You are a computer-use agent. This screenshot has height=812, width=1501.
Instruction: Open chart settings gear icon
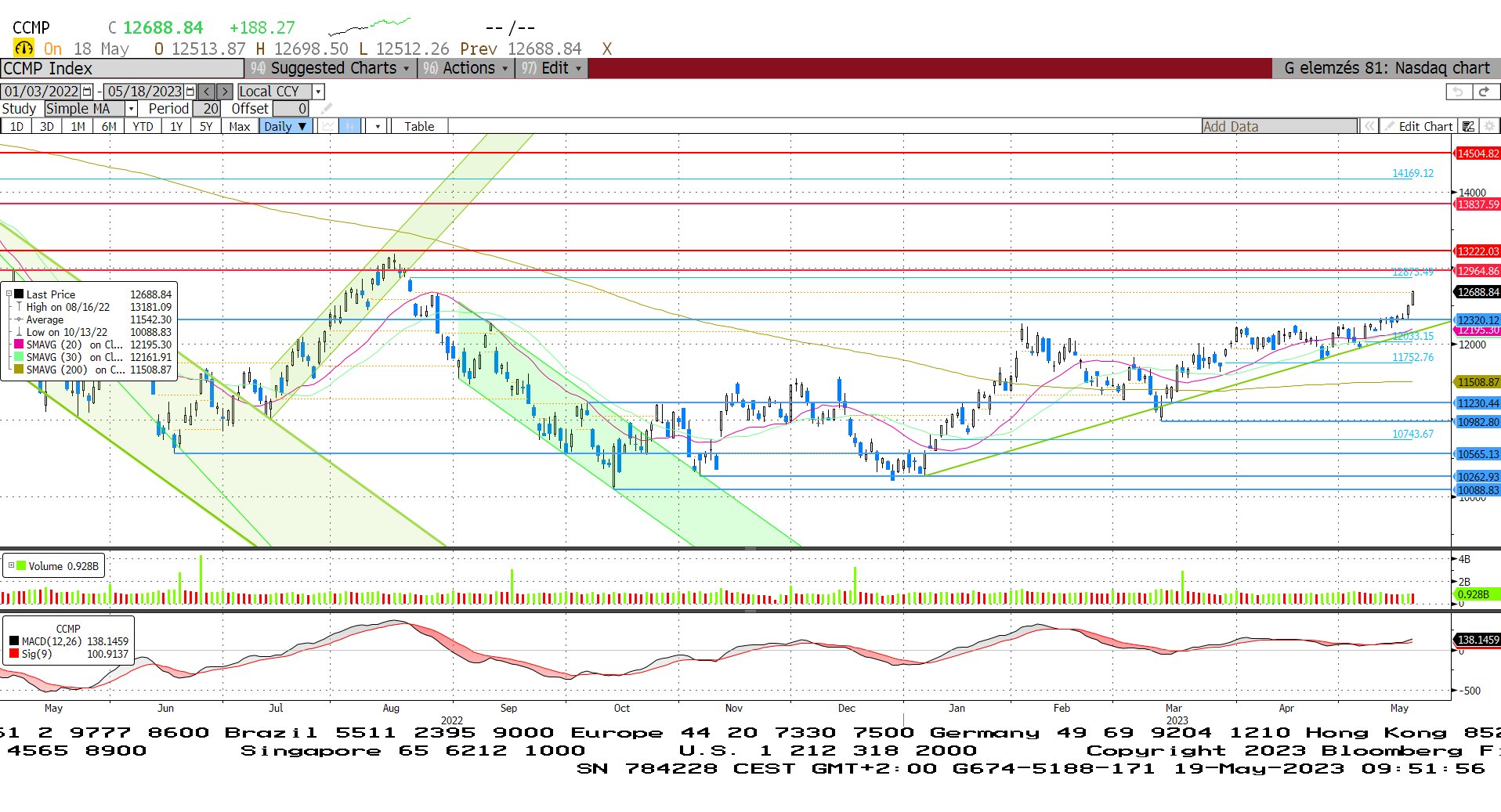[x=1489, y=126]
